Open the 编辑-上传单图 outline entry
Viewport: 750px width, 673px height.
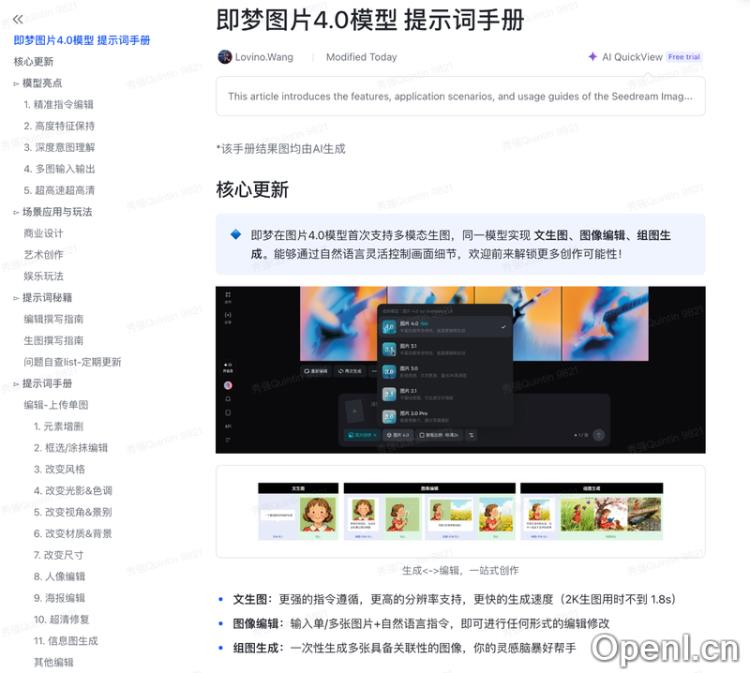point(56,405)
